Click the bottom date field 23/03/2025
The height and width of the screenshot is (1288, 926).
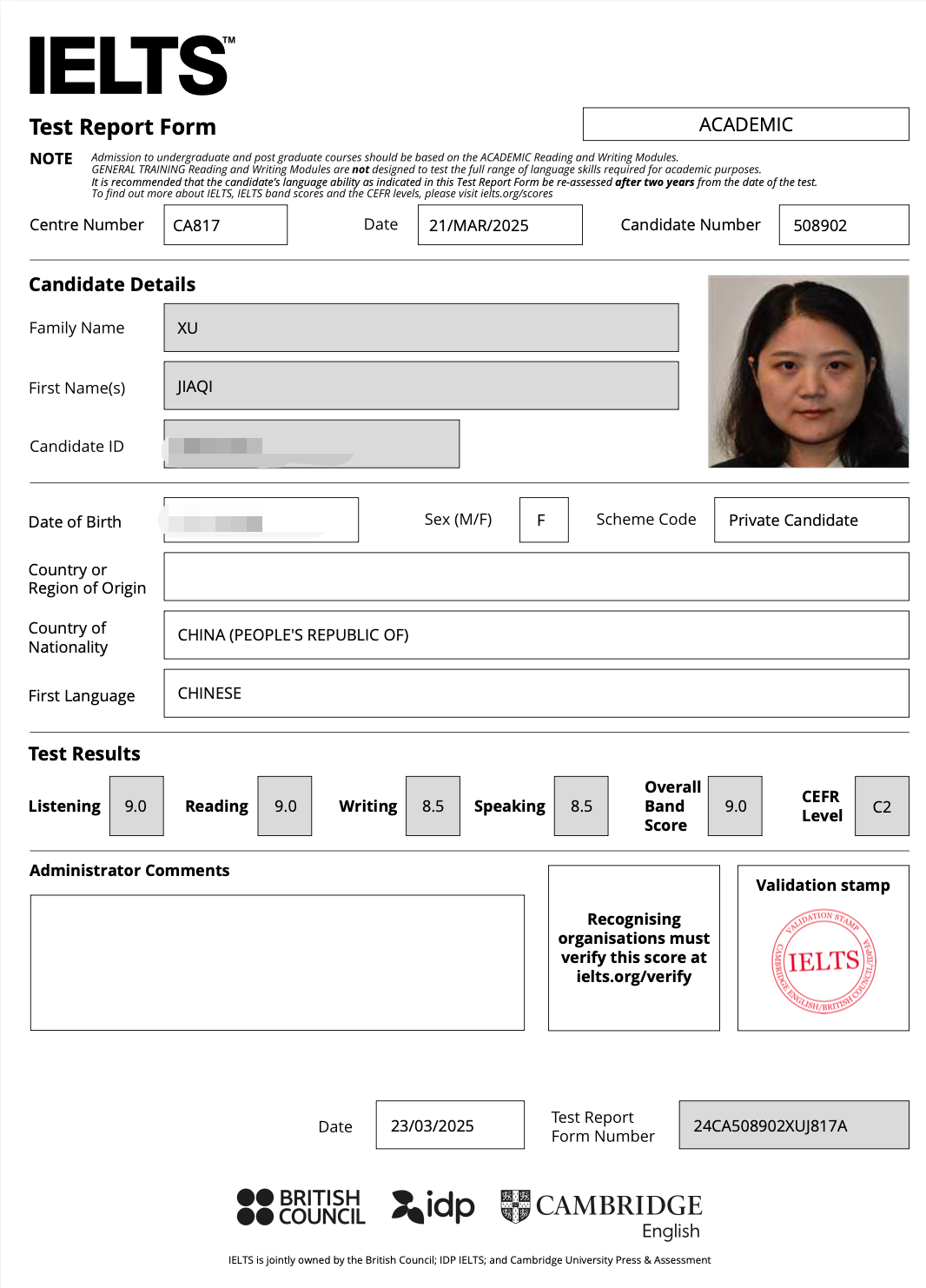pyautogui.click(x=451, y=1125)
